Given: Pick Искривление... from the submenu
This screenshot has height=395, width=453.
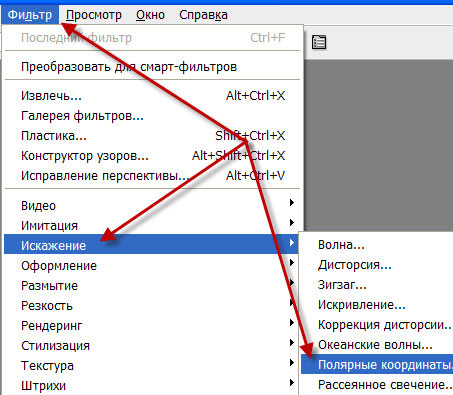Looking at the screenshot, I should 377,305.
